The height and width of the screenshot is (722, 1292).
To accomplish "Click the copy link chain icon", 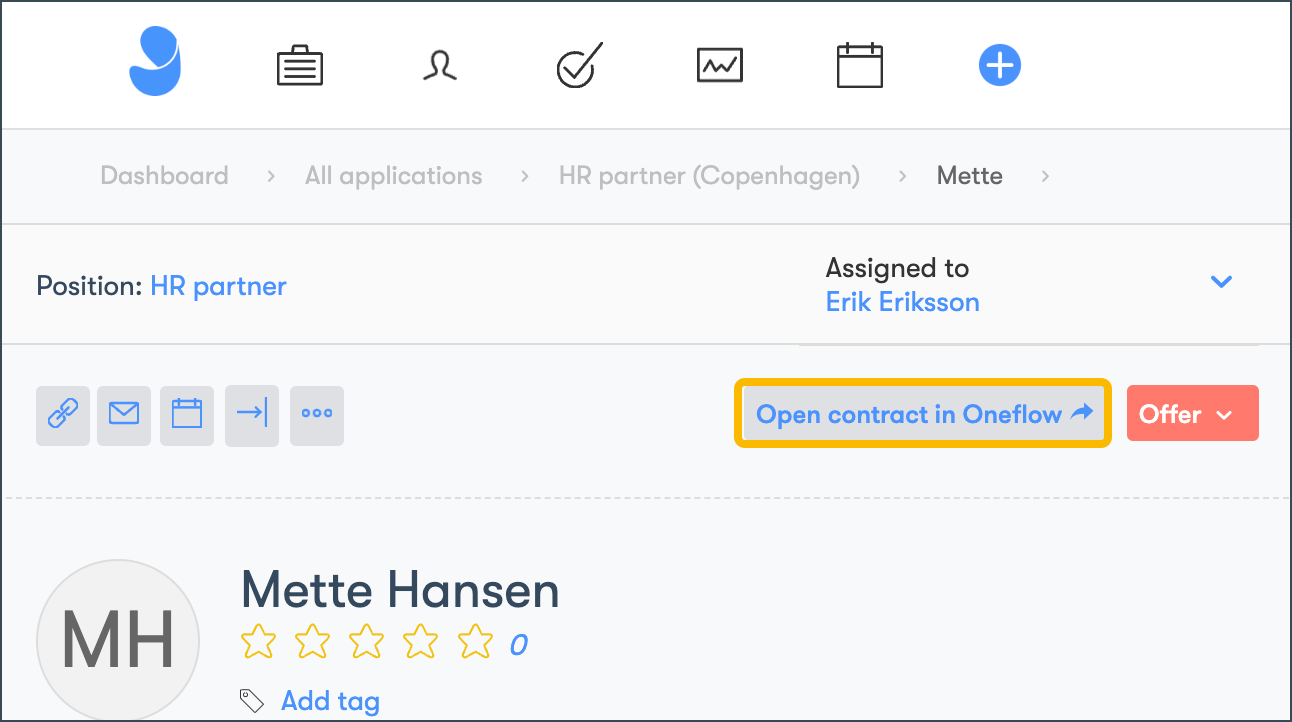I will (x=63, y=415).
